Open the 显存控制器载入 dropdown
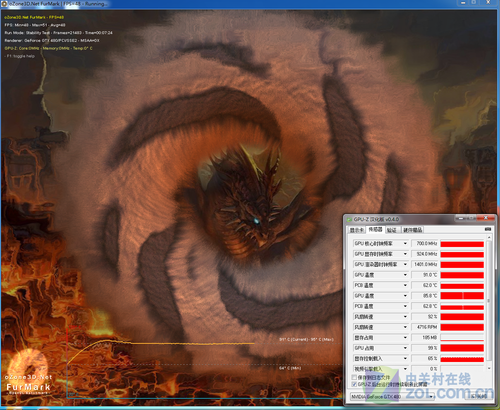This screenshot has height=410, width=500. [405, 359]
